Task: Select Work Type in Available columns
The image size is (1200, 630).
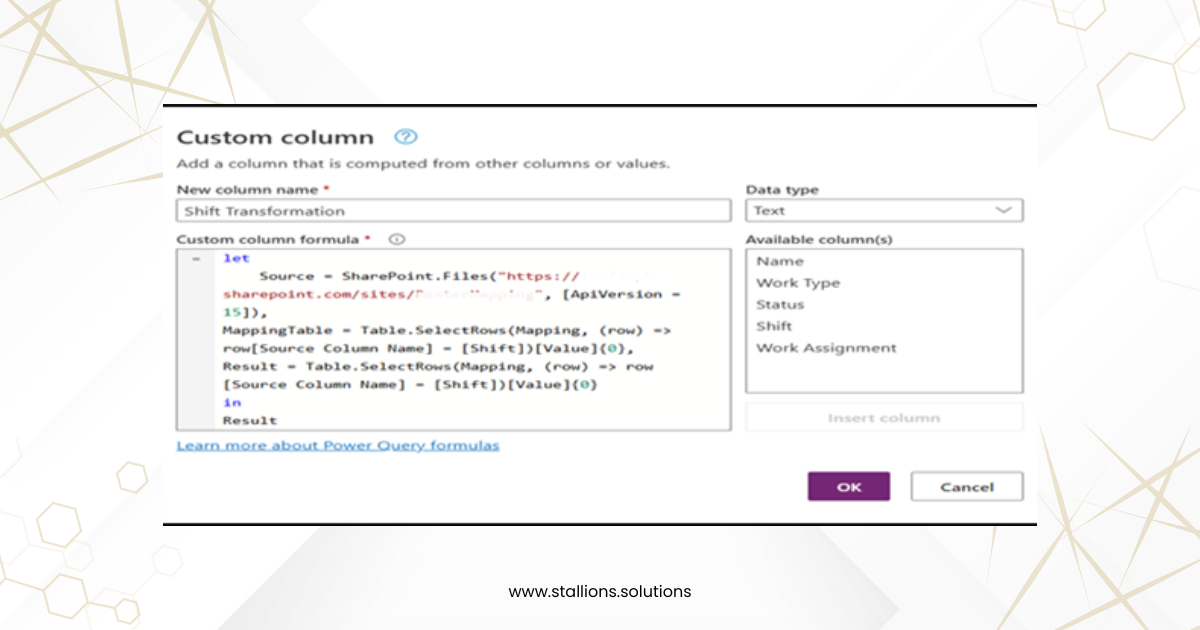Action: (797, 283)
